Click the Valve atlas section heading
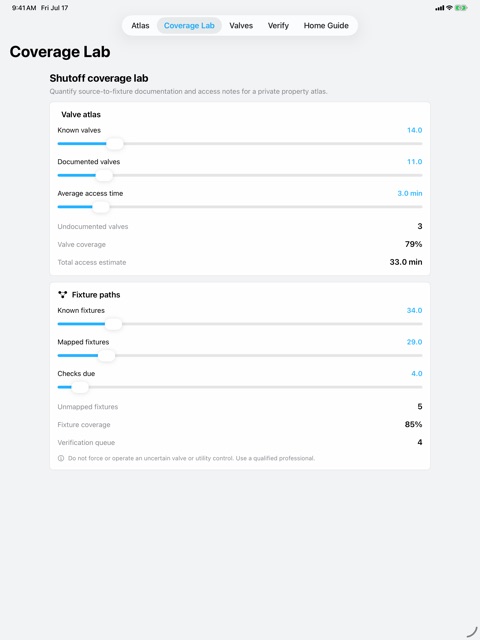Viewport: 480px width, 640px height. click(x=81, y=115)
